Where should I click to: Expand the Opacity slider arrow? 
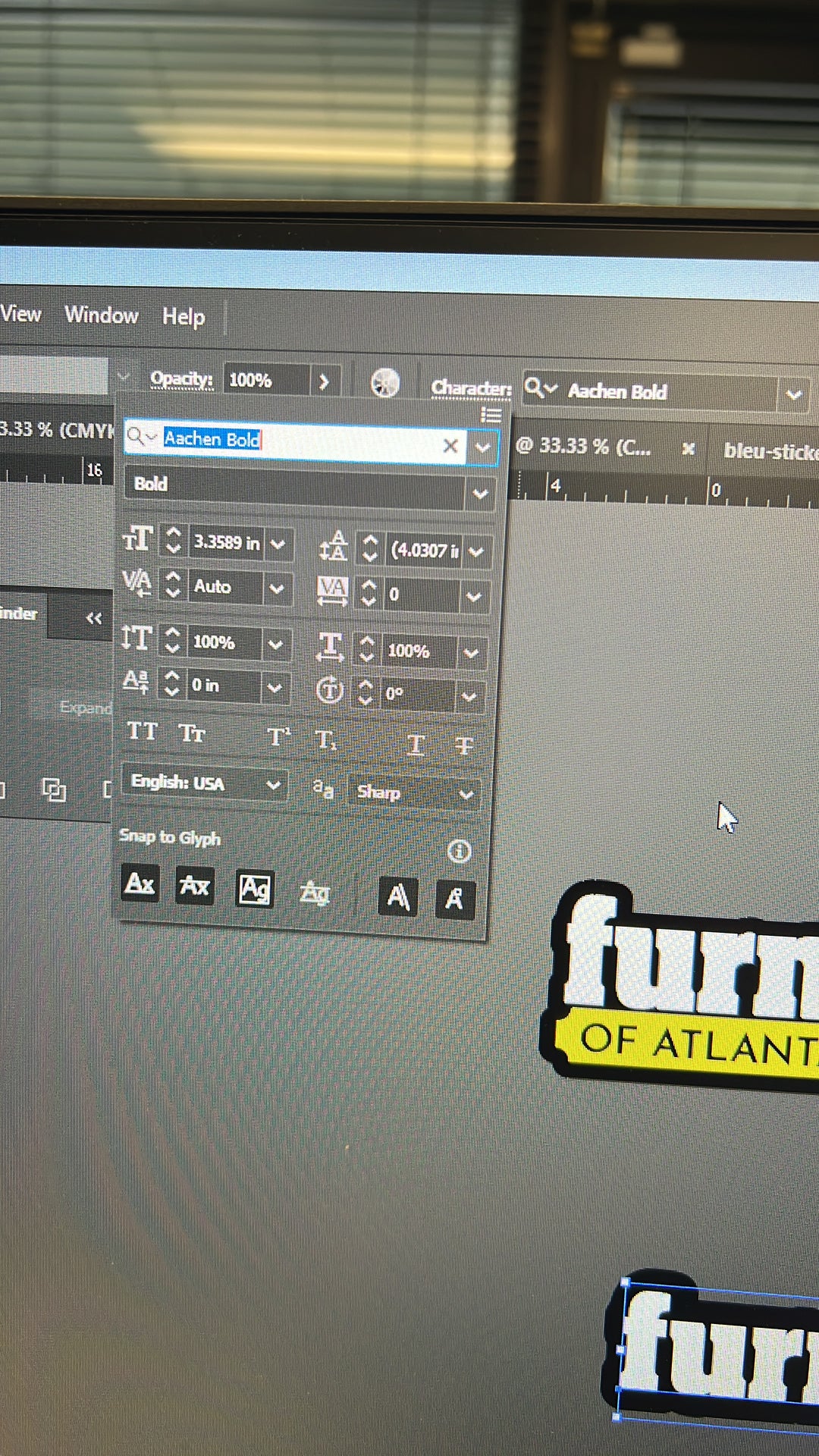click(324, 381)
